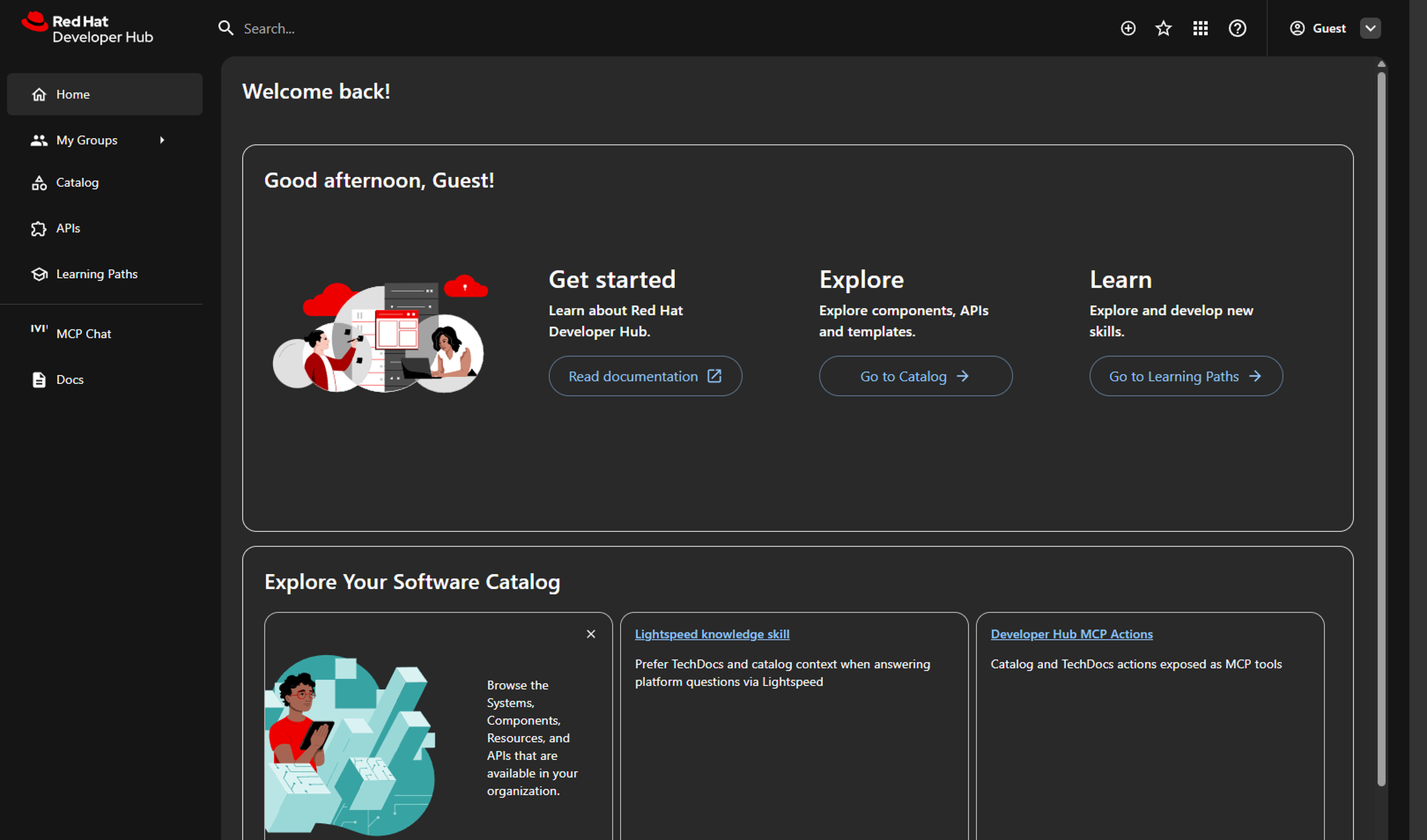Click the Guest username label
This screenshot has width=1427, height=840.
point(1329,29)
